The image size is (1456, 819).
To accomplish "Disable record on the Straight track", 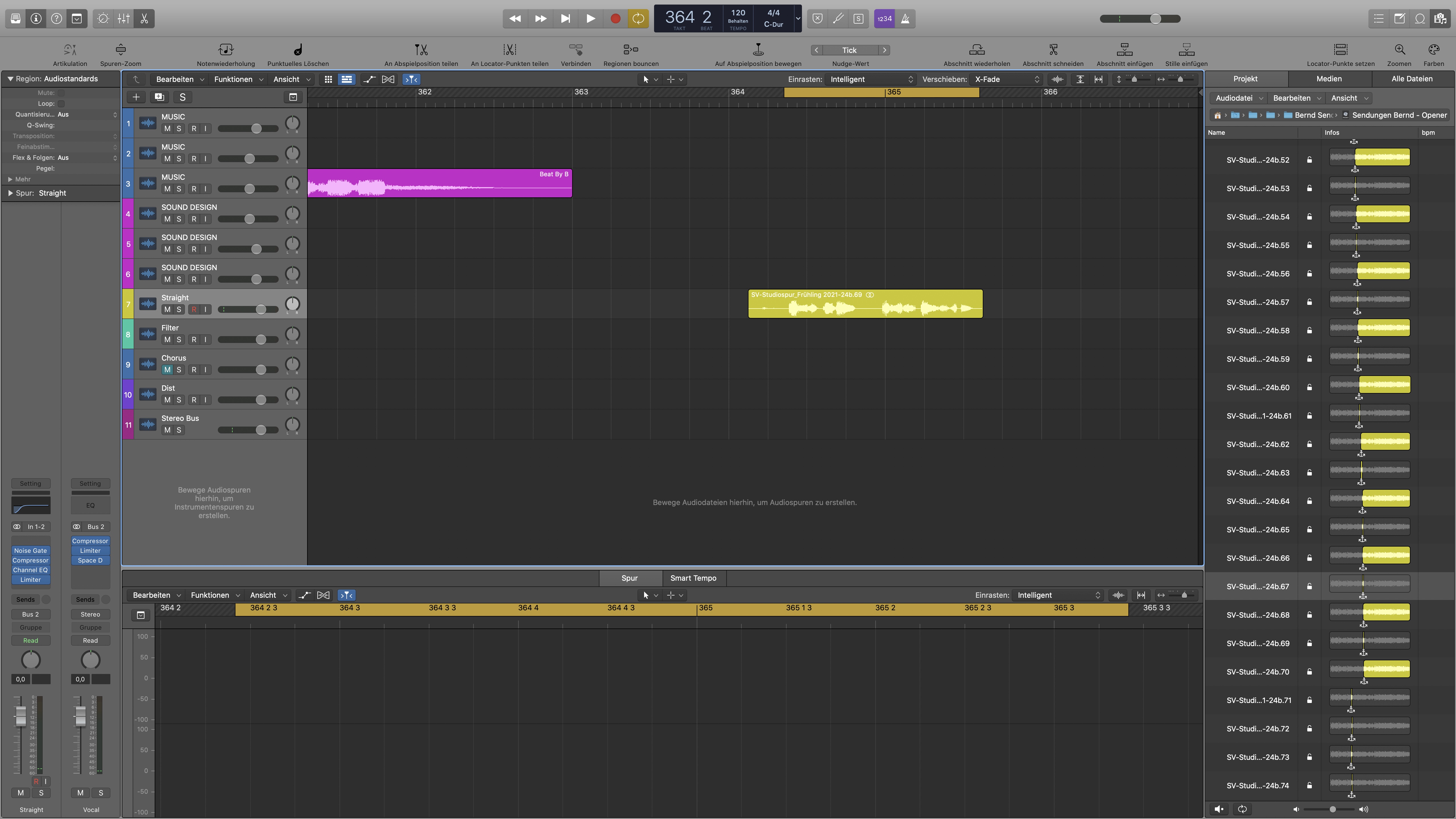I will pos(194,309).
